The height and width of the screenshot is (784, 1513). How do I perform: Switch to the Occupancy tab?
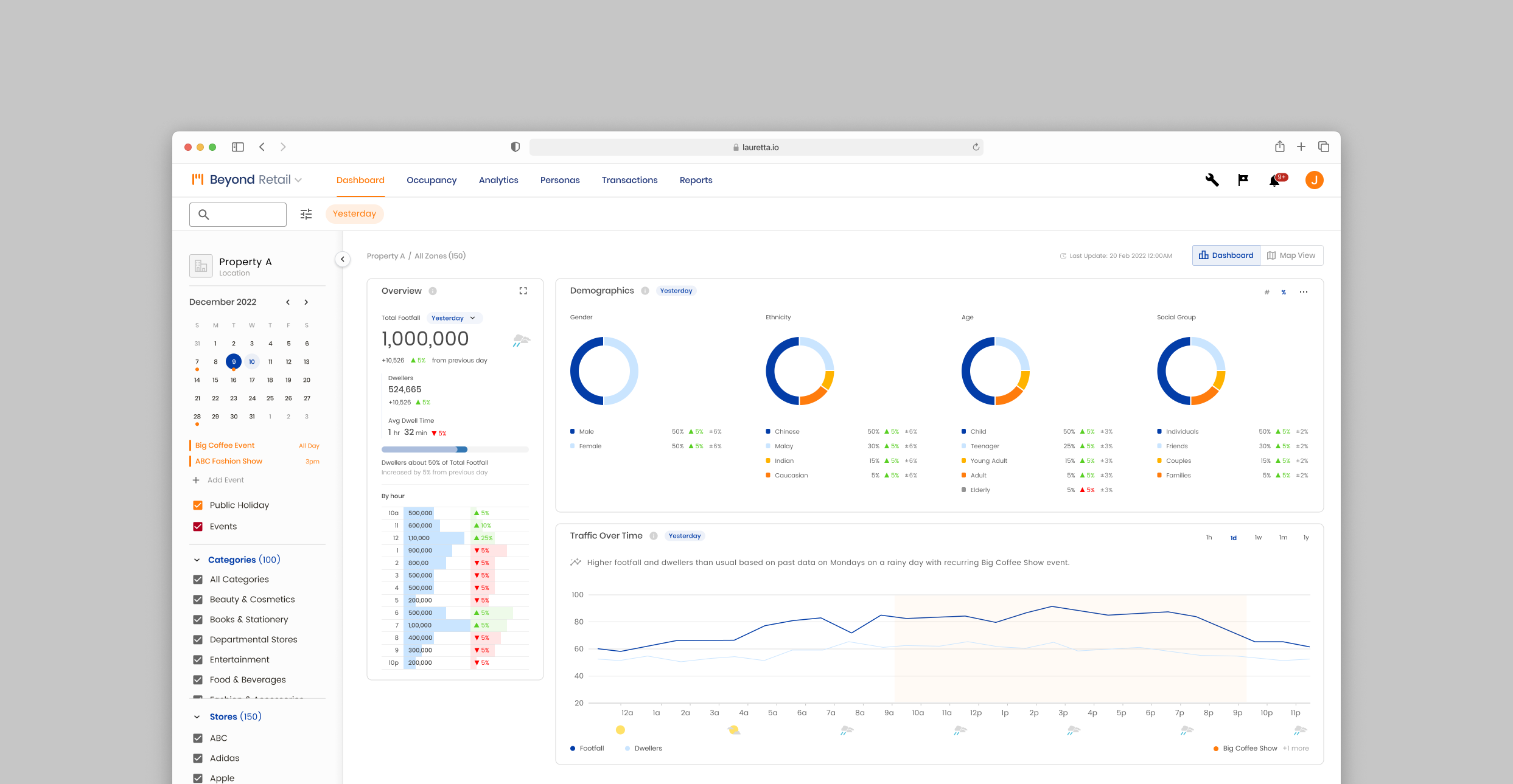pyautogui.click(x=432, y=180)
